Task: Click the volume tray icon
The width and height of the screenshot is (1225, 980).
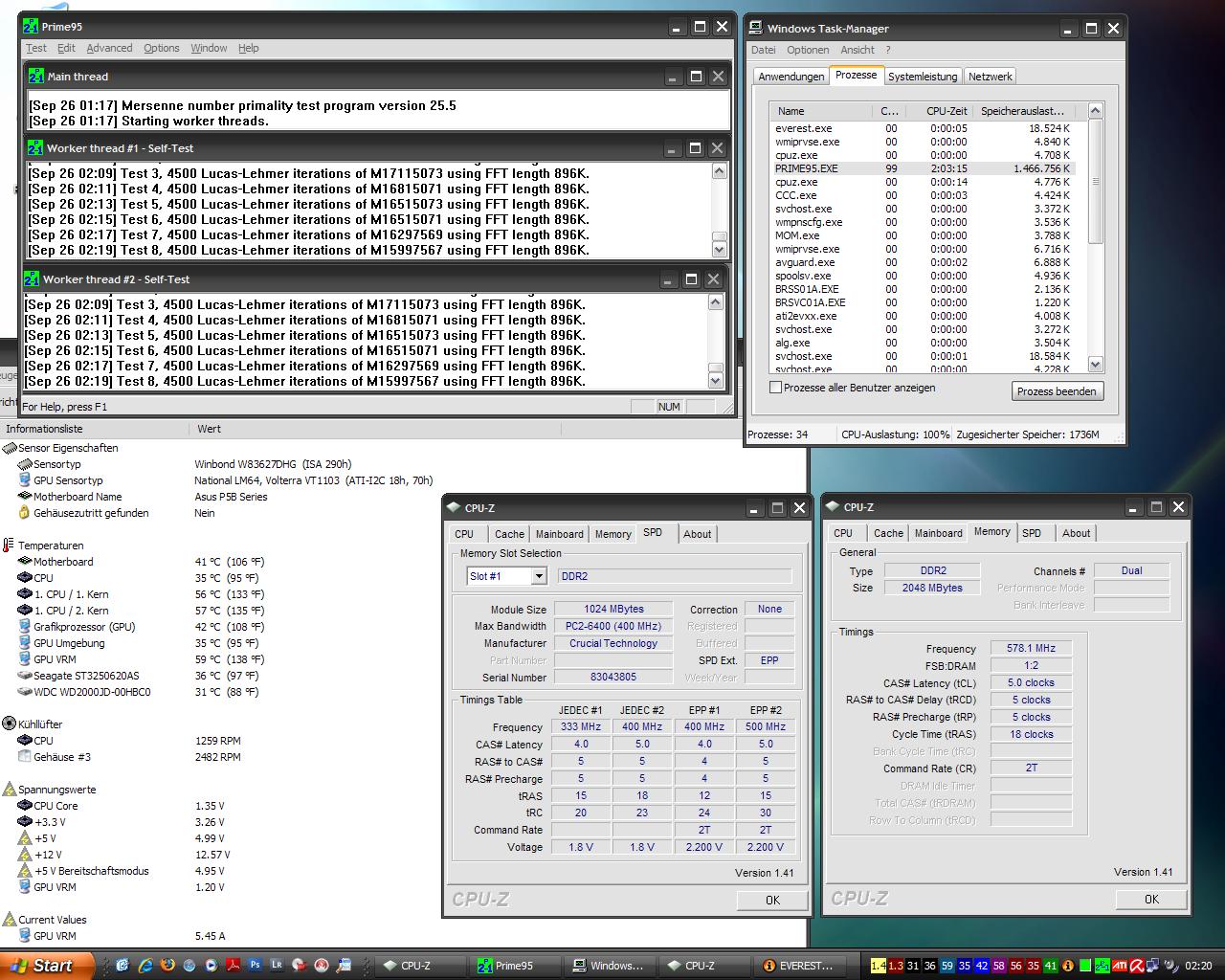Action: click(1169, 966)
